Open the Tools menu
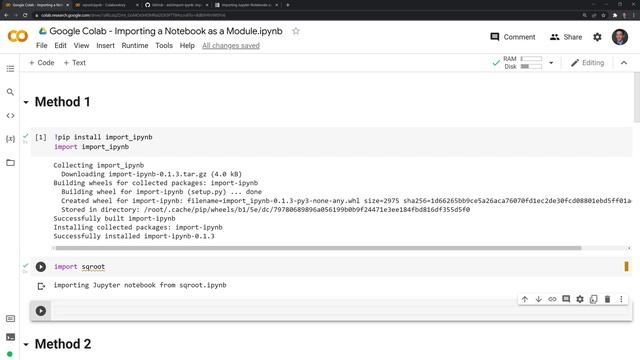 (x=164, y=45)
